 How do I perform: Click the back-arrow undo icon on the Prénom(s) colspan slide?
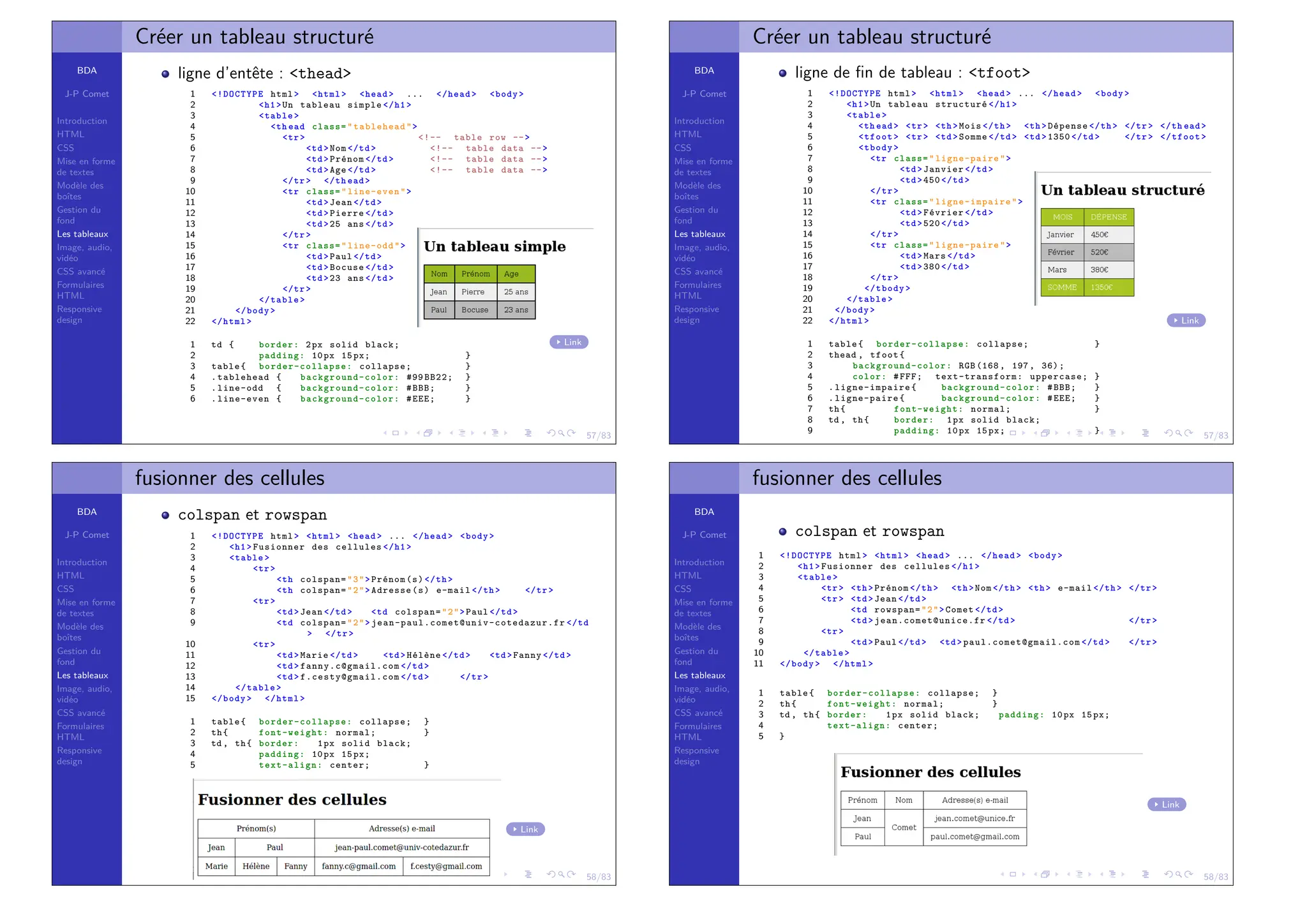pos(551,874)
